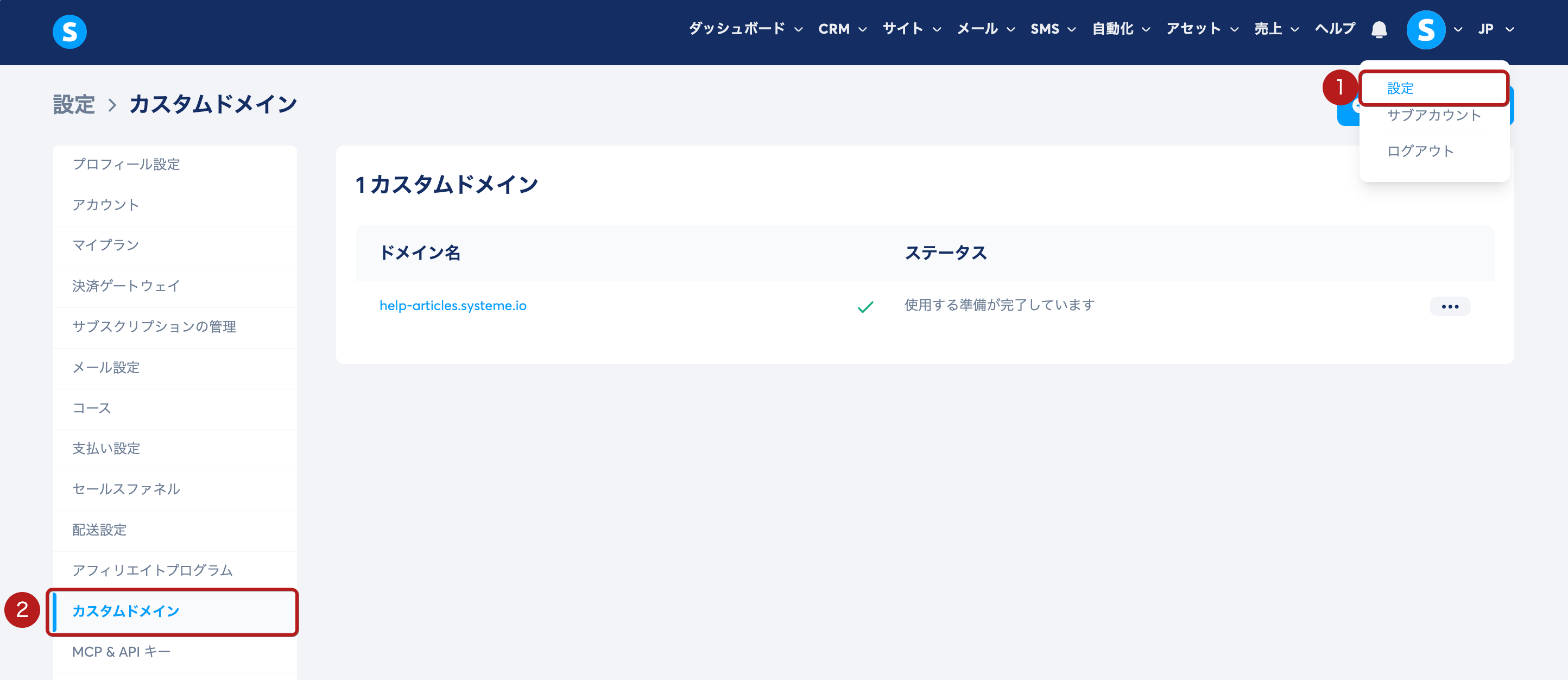
Task: Open 支払い設定 in the sidebar
Action: pos(175,449)
